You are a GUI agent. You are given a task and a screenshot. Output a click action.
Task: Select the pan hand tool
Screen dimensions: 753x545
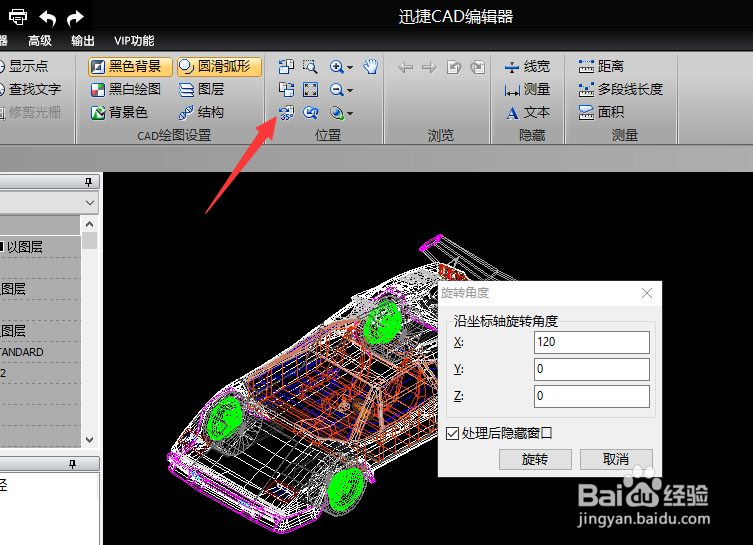pyautogui.click(x=371, y=66)
